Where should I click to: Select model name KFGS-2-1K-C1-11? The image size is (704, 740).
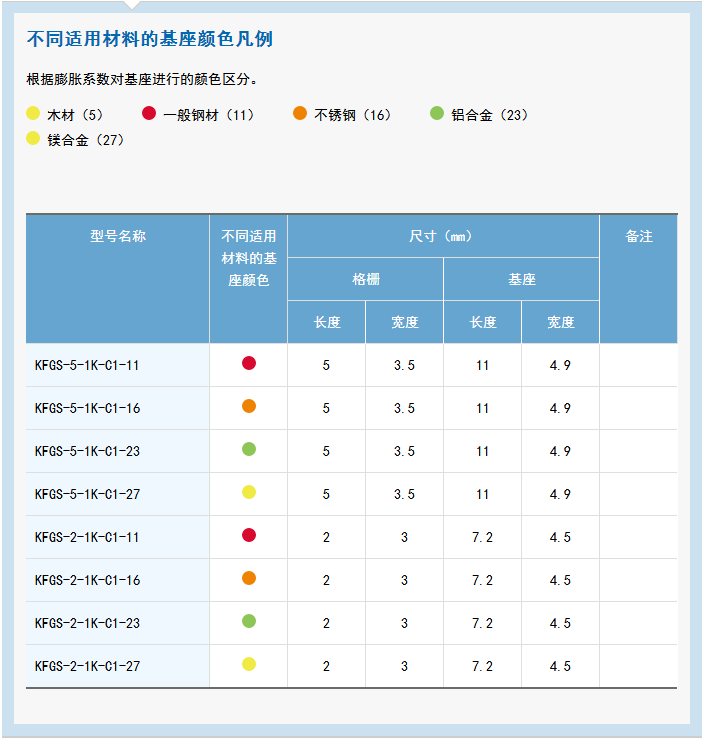(87, 537)
